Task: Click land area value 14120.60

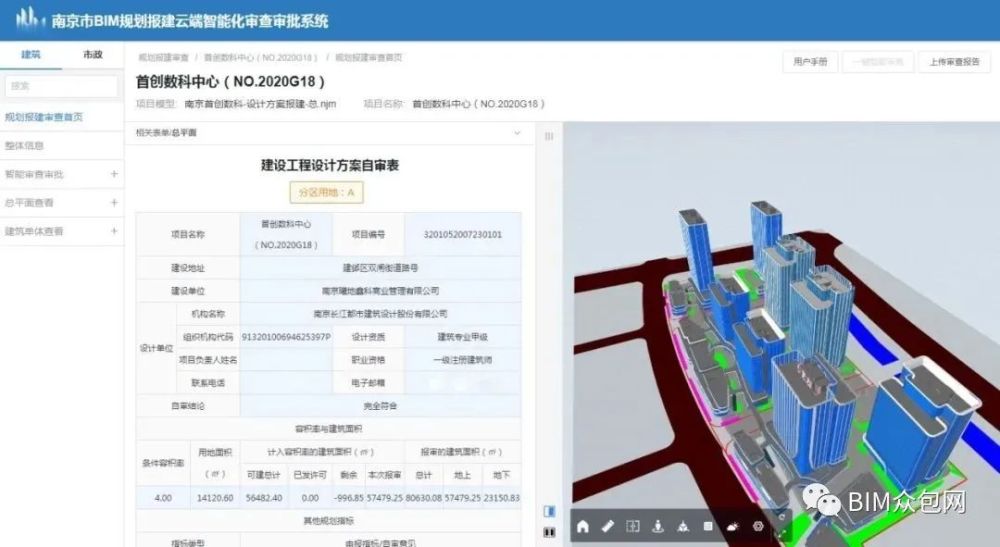Action: pyautogui.click(x=215, y=498)
